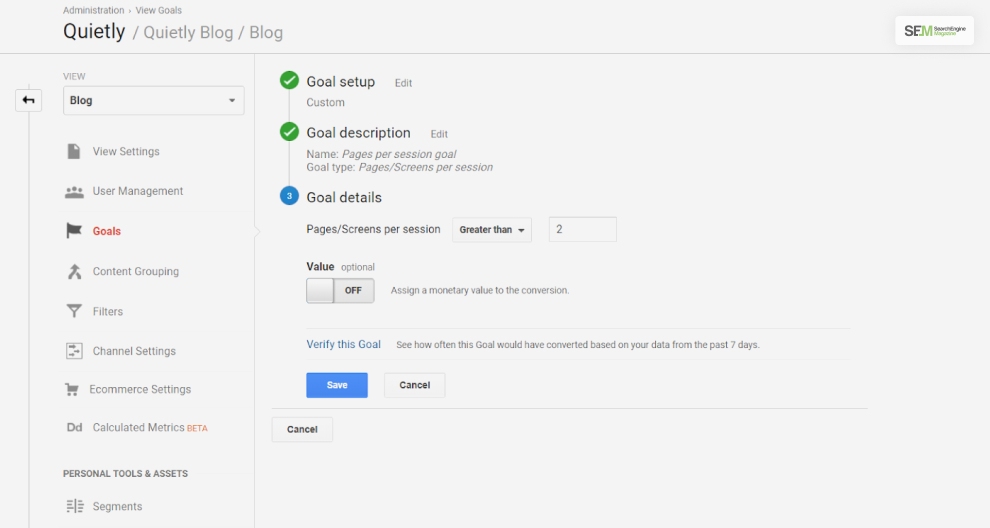Click the User Management people icon
This screenshot has height=528, width=990.
(x=74, y=191)
